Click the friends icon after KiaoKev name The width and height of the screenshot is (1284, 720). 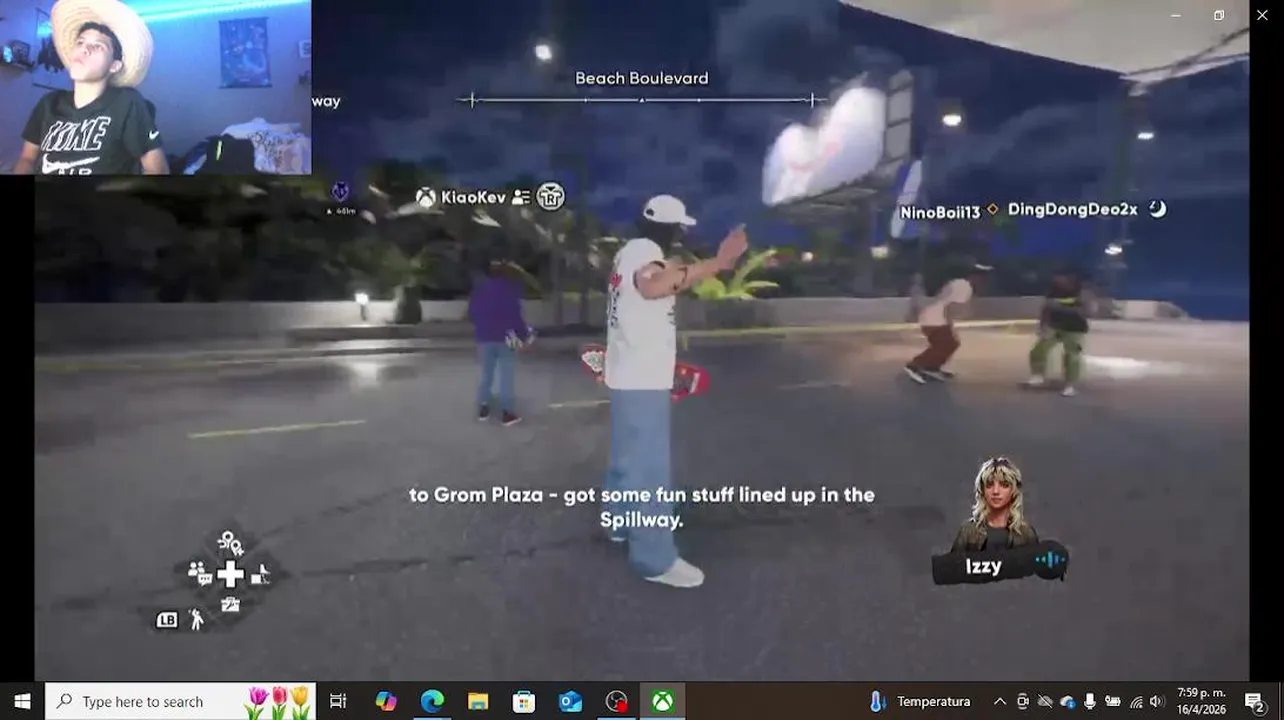pyautogui.click(x=520, y=197)
